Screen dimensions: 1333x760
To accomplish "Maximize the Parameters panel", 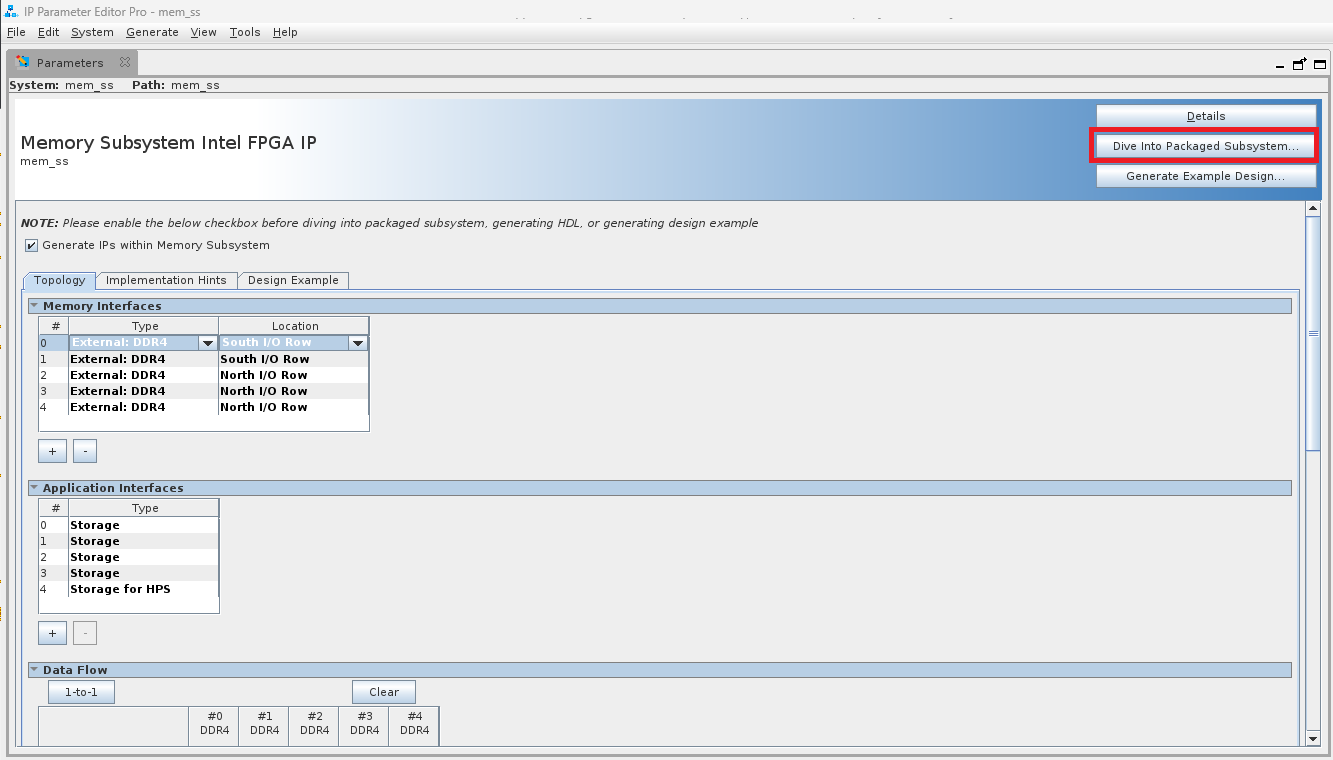I will pyautogui.click(x=1319, y=64).
